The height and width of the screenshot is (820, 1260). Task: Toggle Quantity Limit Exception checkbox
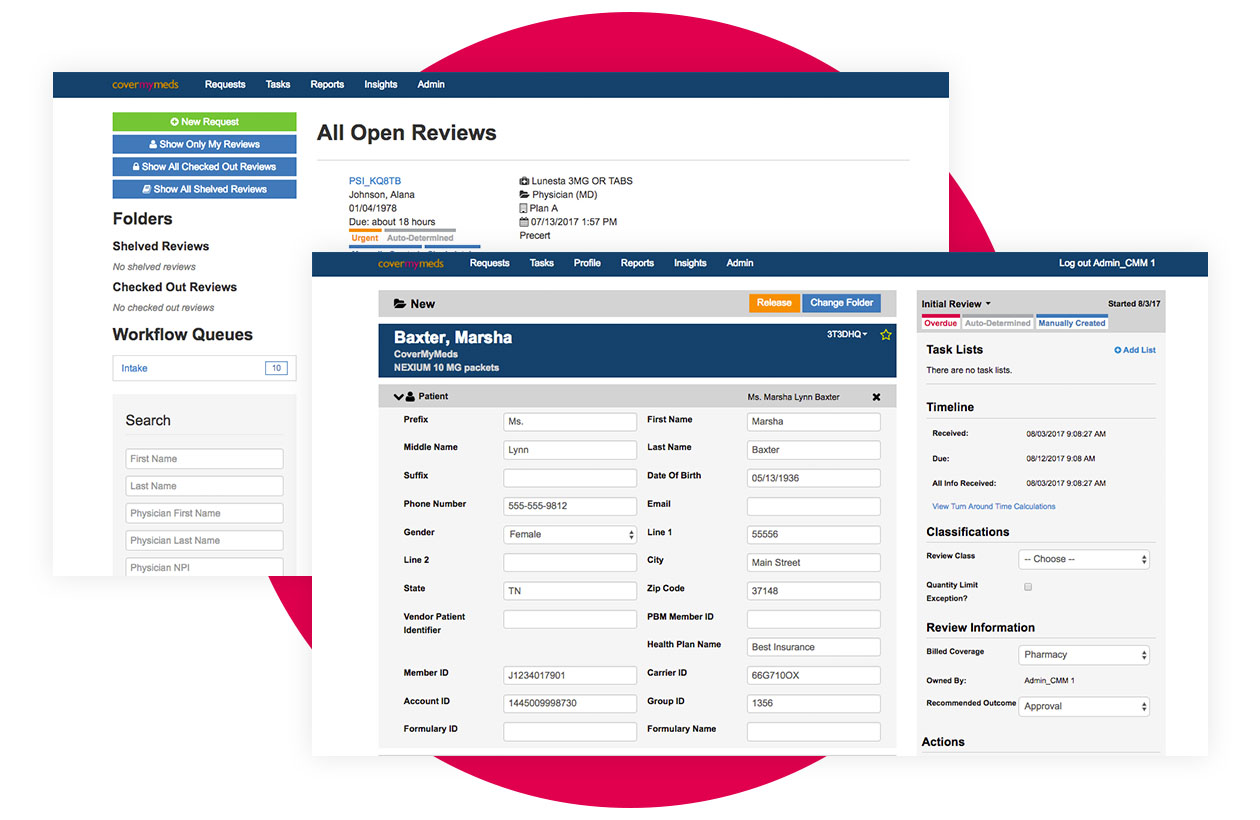point(1028,587)
